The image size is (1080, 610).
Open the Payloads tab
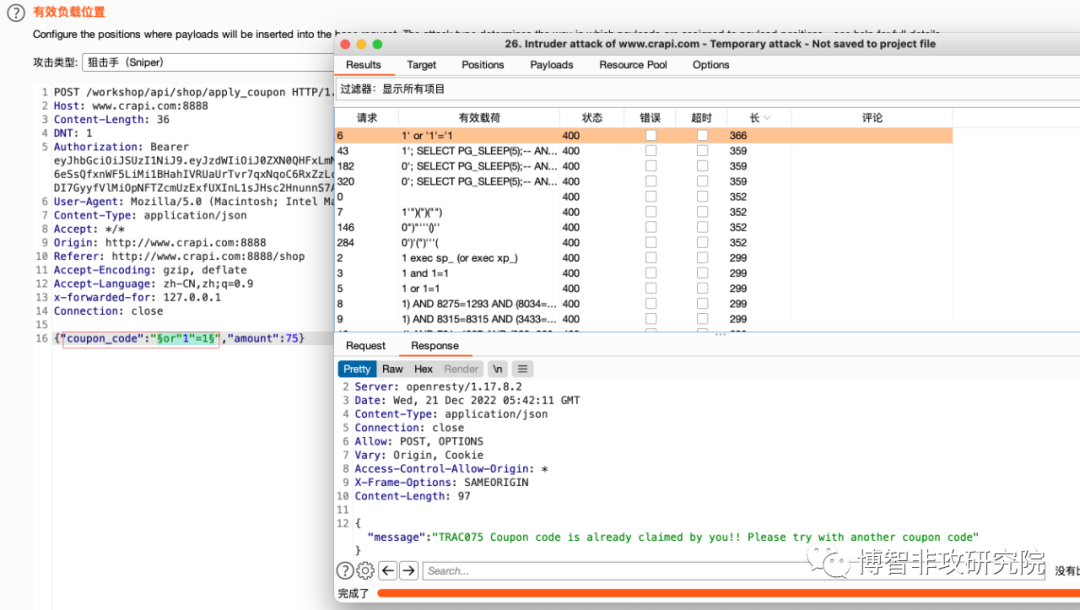click(552, 65)
